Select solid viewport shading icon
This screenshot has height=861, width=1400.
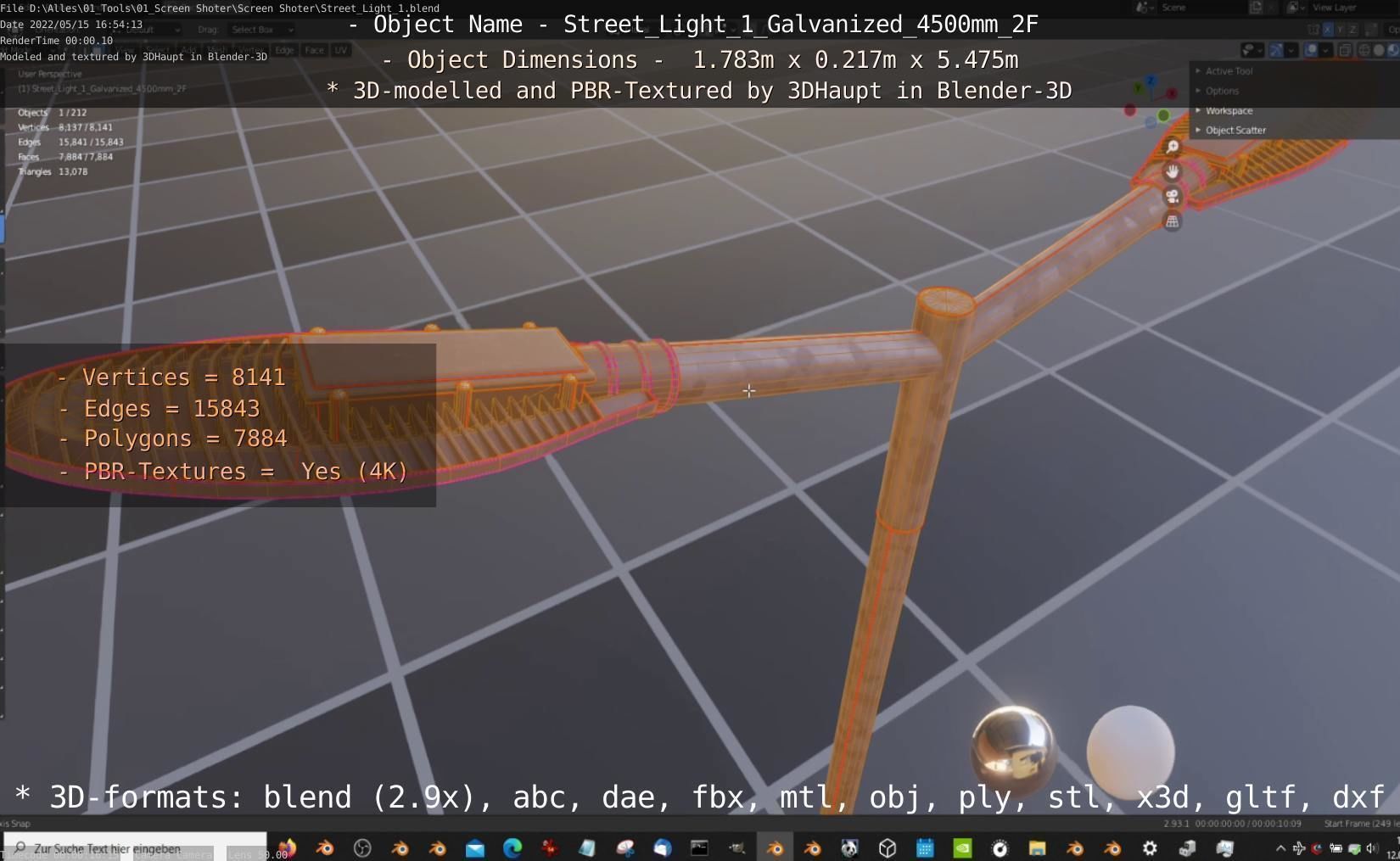(1379, 50)
